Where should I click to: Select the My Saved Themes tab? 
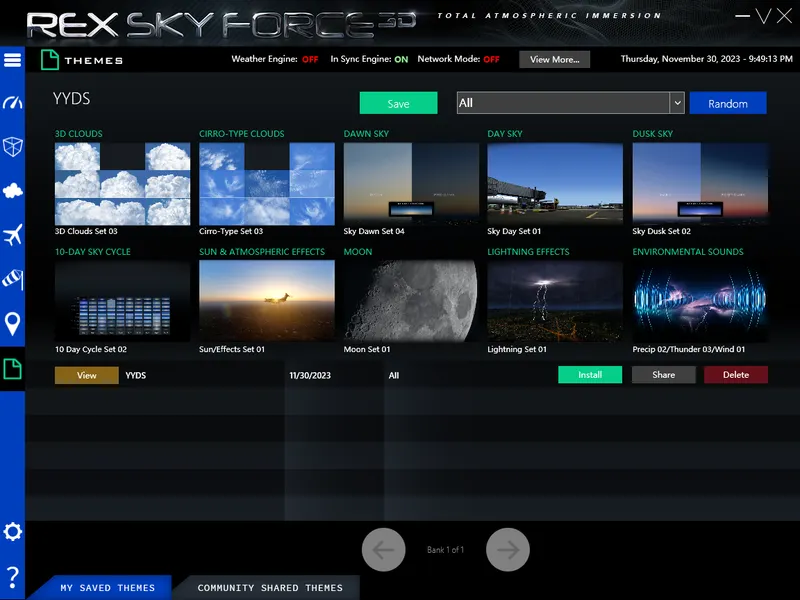(x=107, y=588)
